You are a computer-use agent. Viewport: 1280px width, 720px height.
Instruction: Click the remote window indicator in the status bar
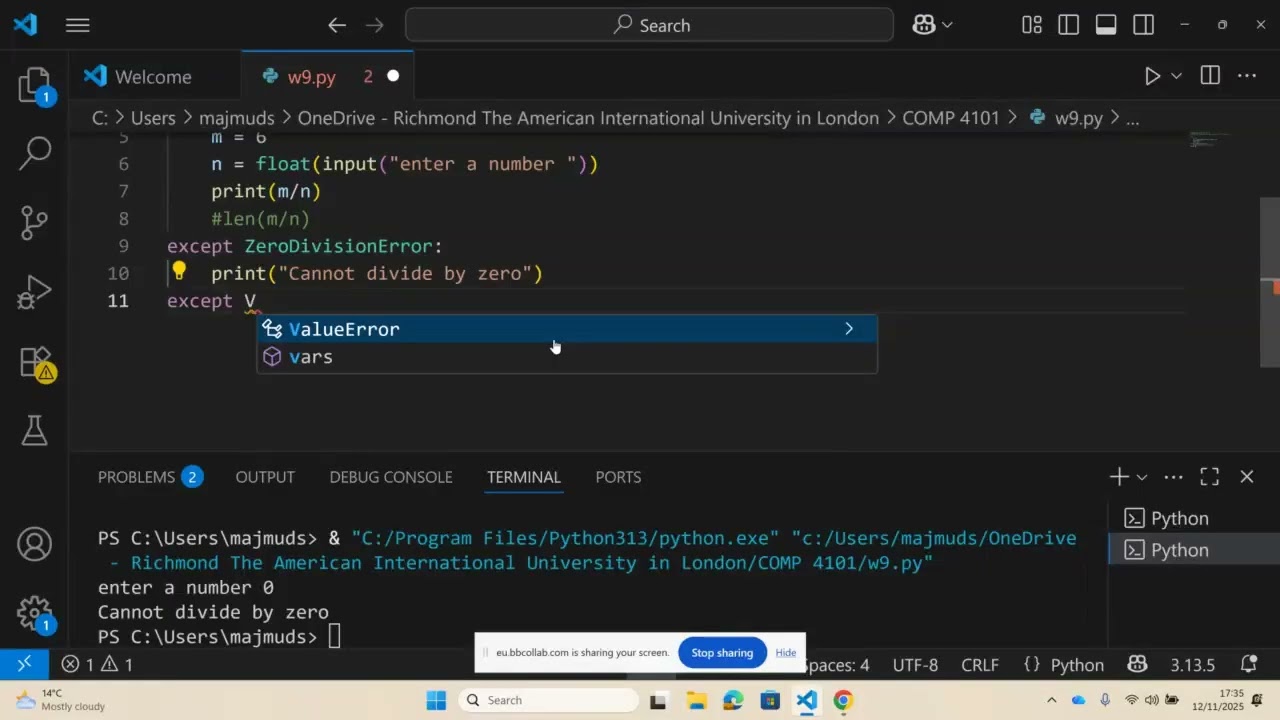pos(24,664)
